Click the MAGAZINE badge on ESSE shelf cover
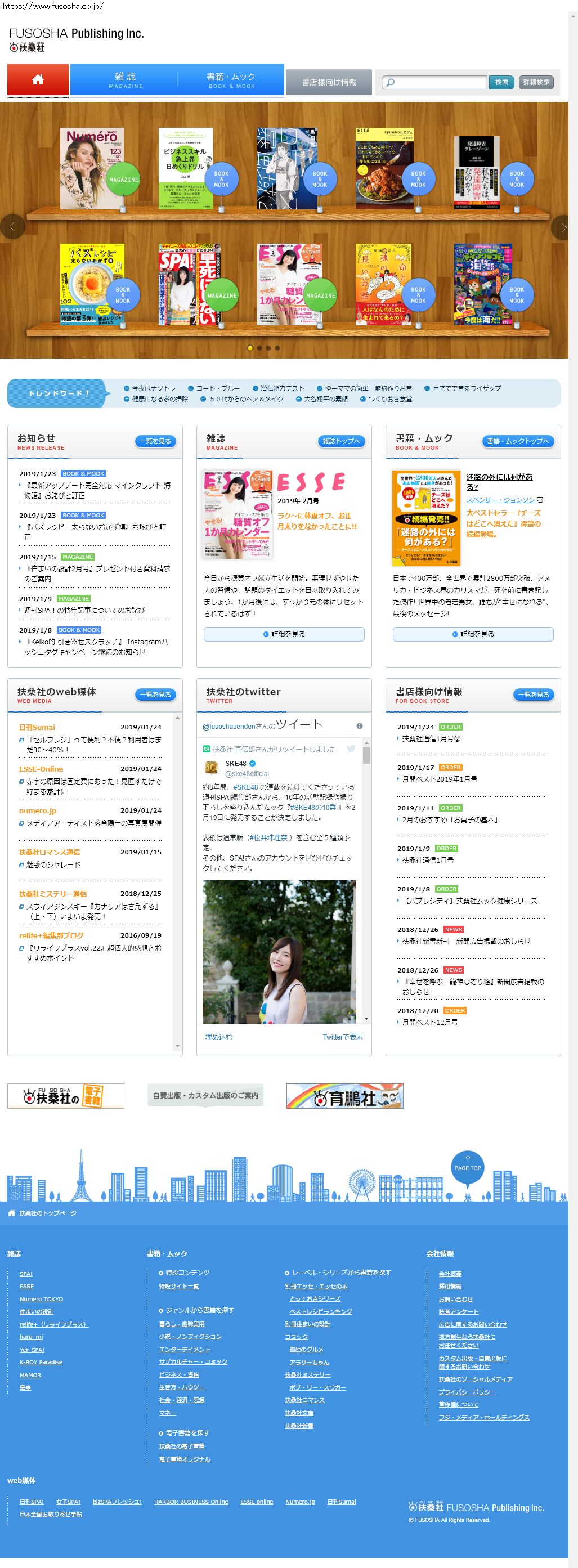This screenshot has width=578, height=1568. (320, 295)
